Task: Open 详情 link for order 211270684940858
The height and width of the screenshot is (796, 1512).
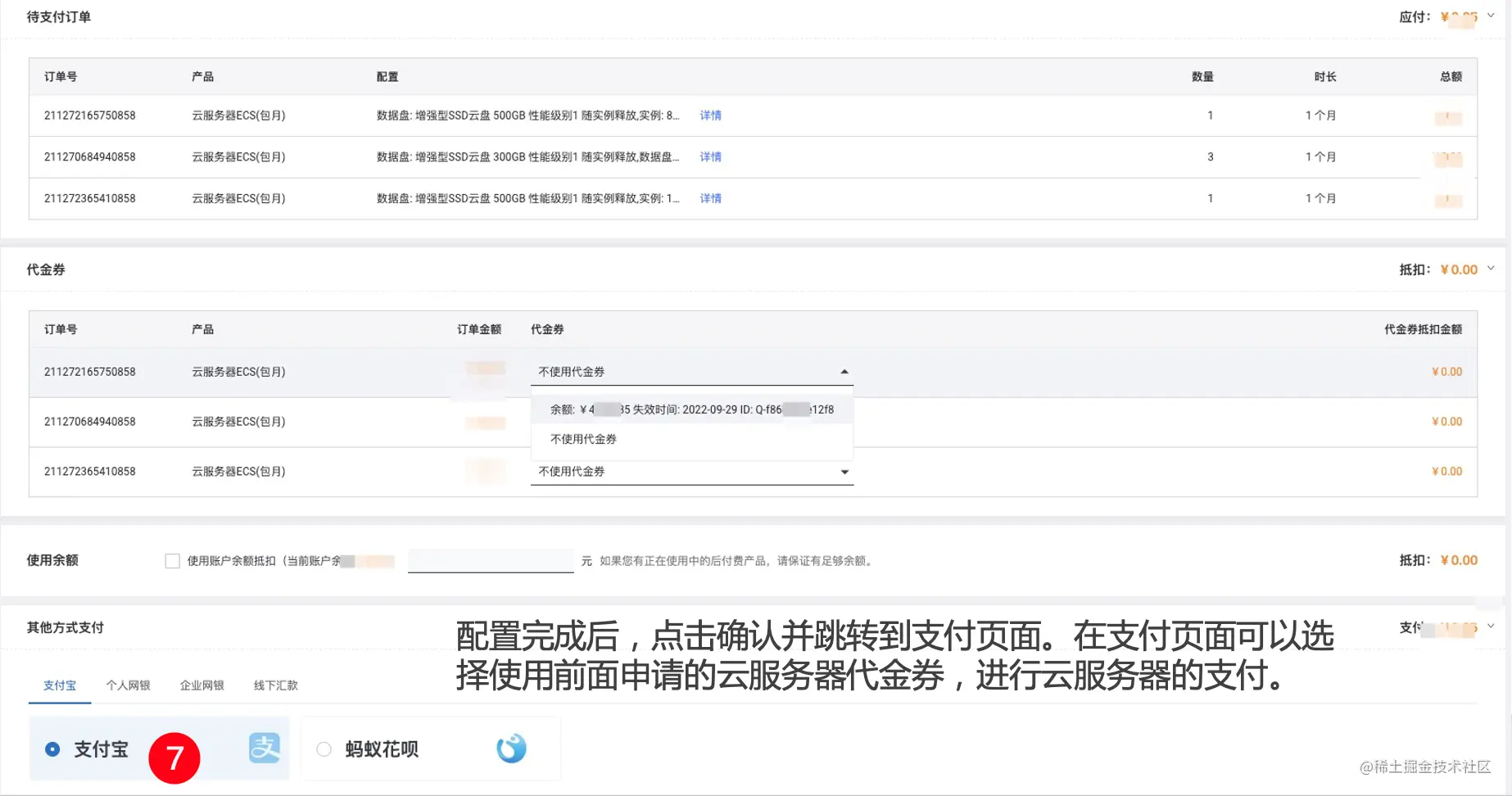Action: coord(711,156)
